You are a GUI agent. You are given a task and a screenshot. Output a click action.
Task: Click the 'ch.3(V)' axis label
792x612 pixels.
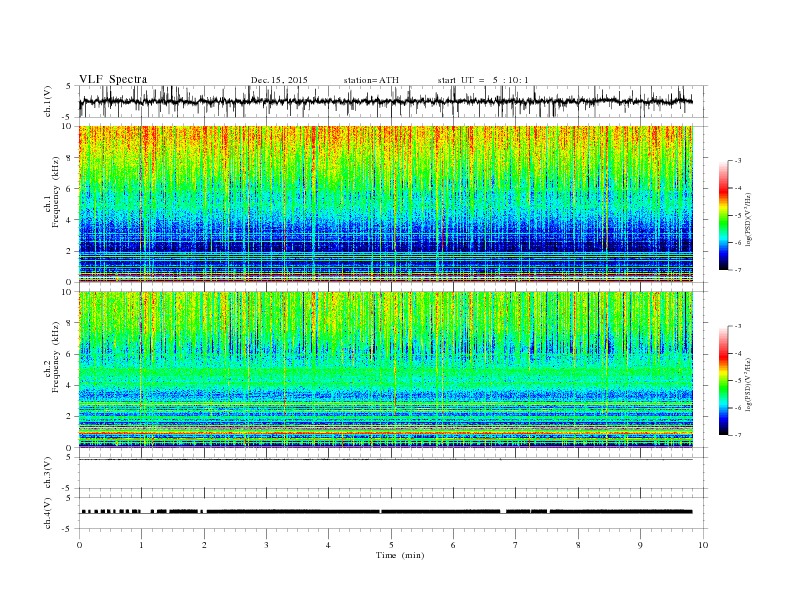48,473
